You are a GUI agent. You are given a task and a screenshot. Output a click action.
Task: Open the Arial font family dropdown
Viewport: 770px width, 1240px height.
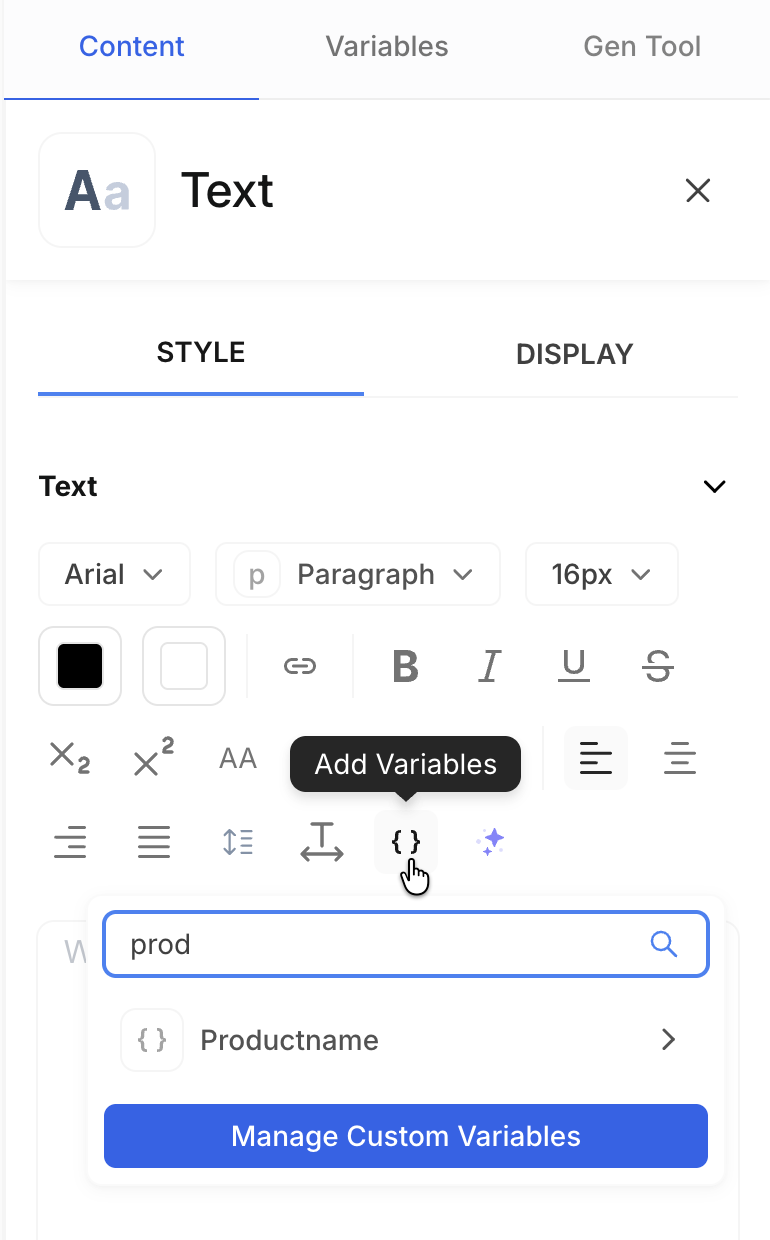[x=114, y=574]
